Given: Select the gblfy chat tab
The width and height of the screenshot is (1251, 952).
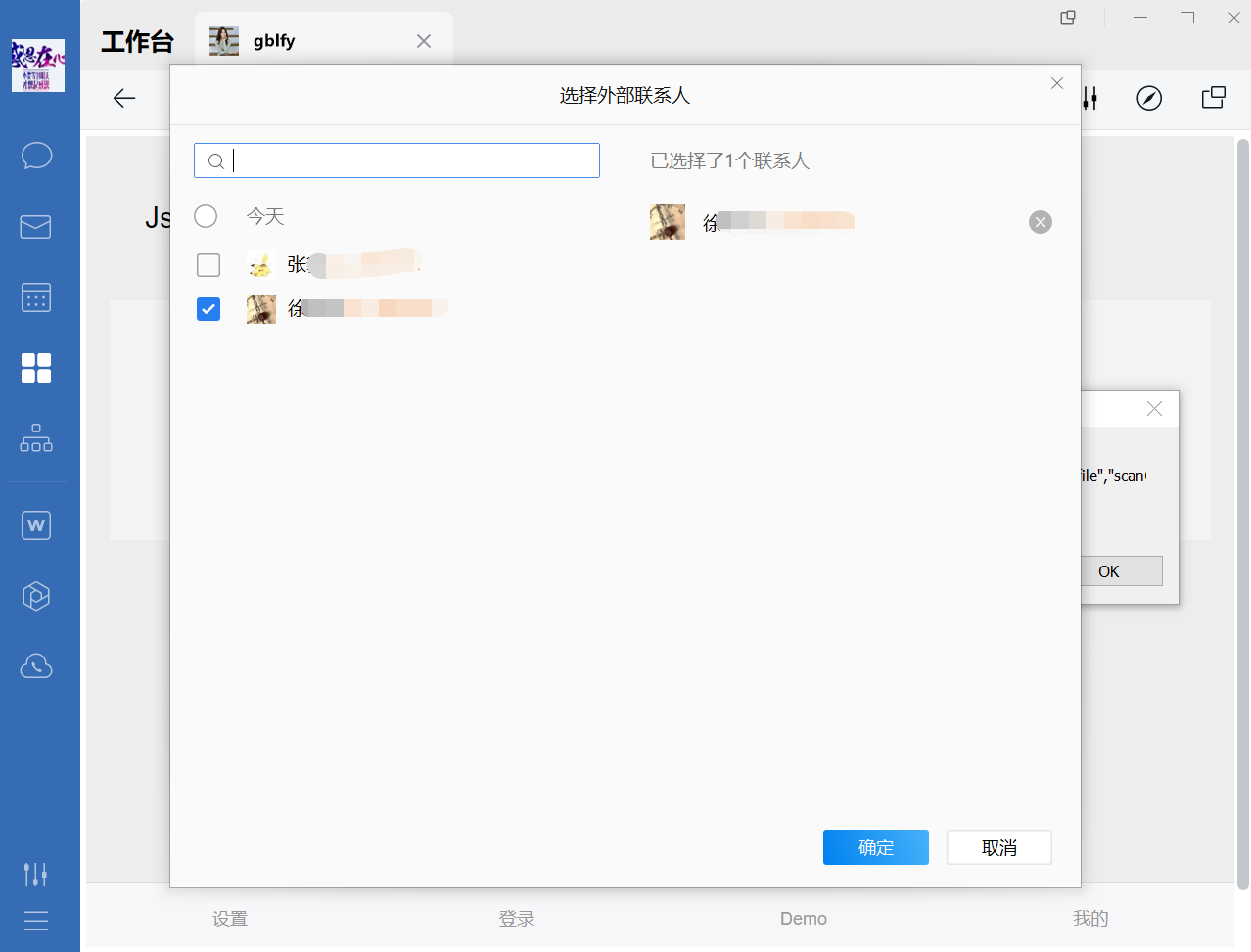Looking at the screenshot, I should coord(274,41).
